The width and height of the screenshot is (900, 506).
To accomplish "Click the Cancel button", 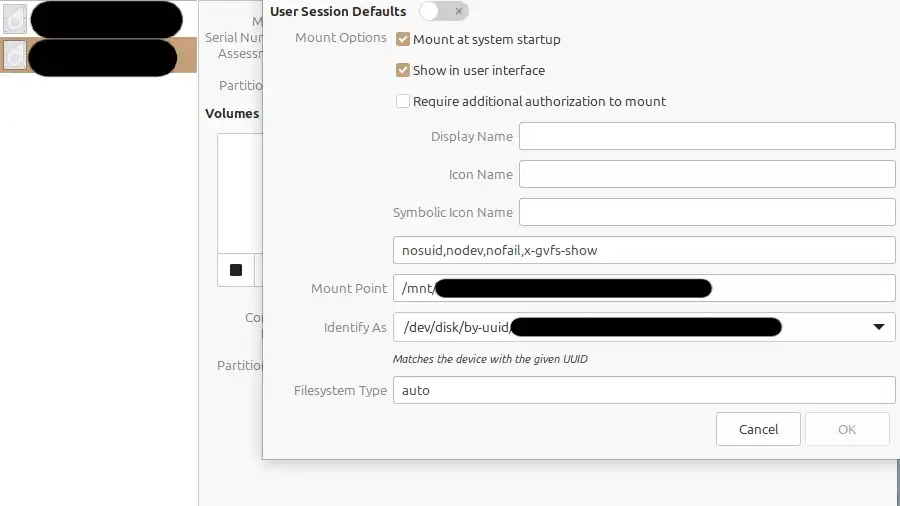I will [x=758, y=429].
